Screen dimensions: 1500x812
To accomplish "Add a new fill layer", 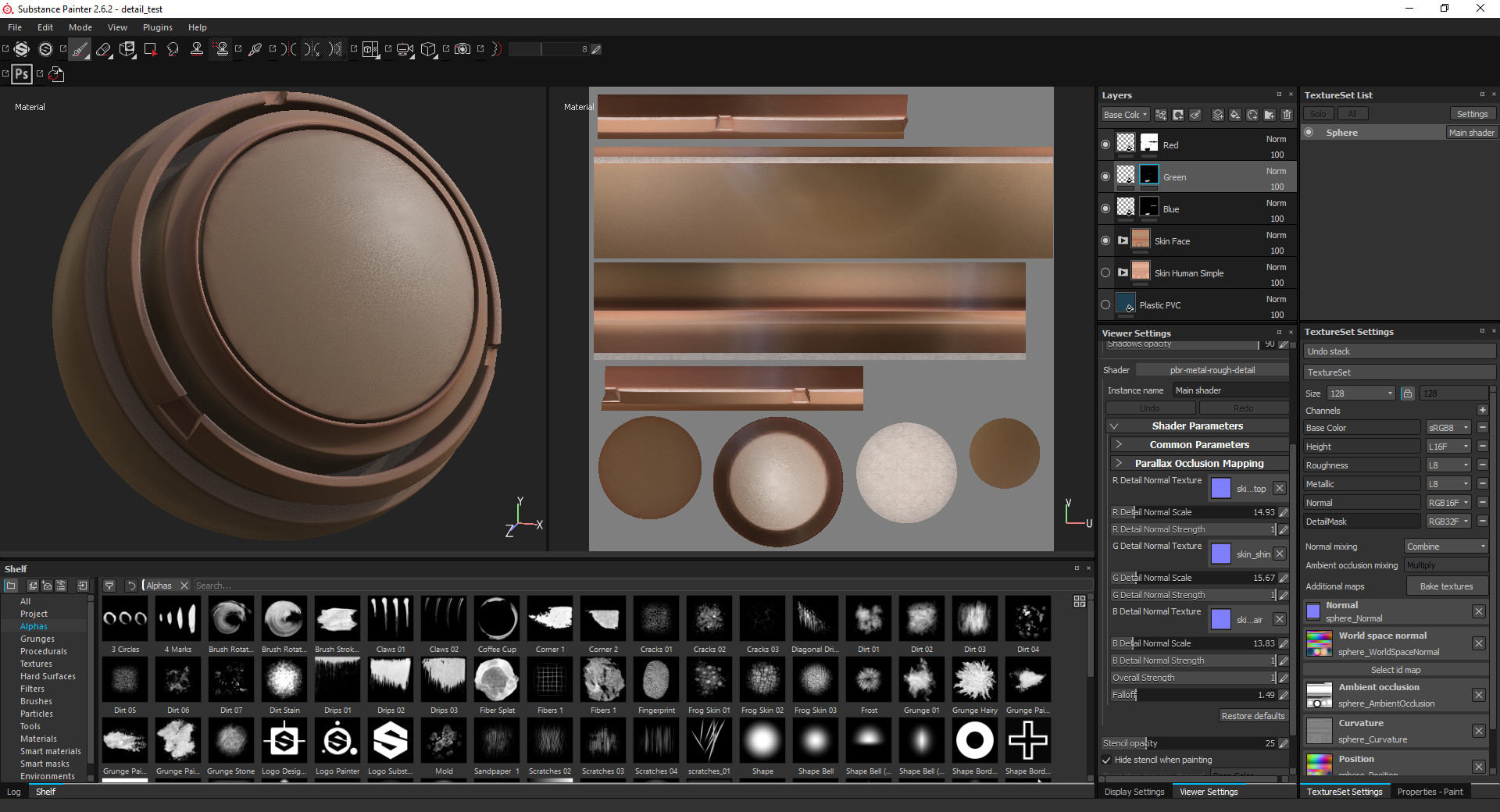I will coord(1235,115).
